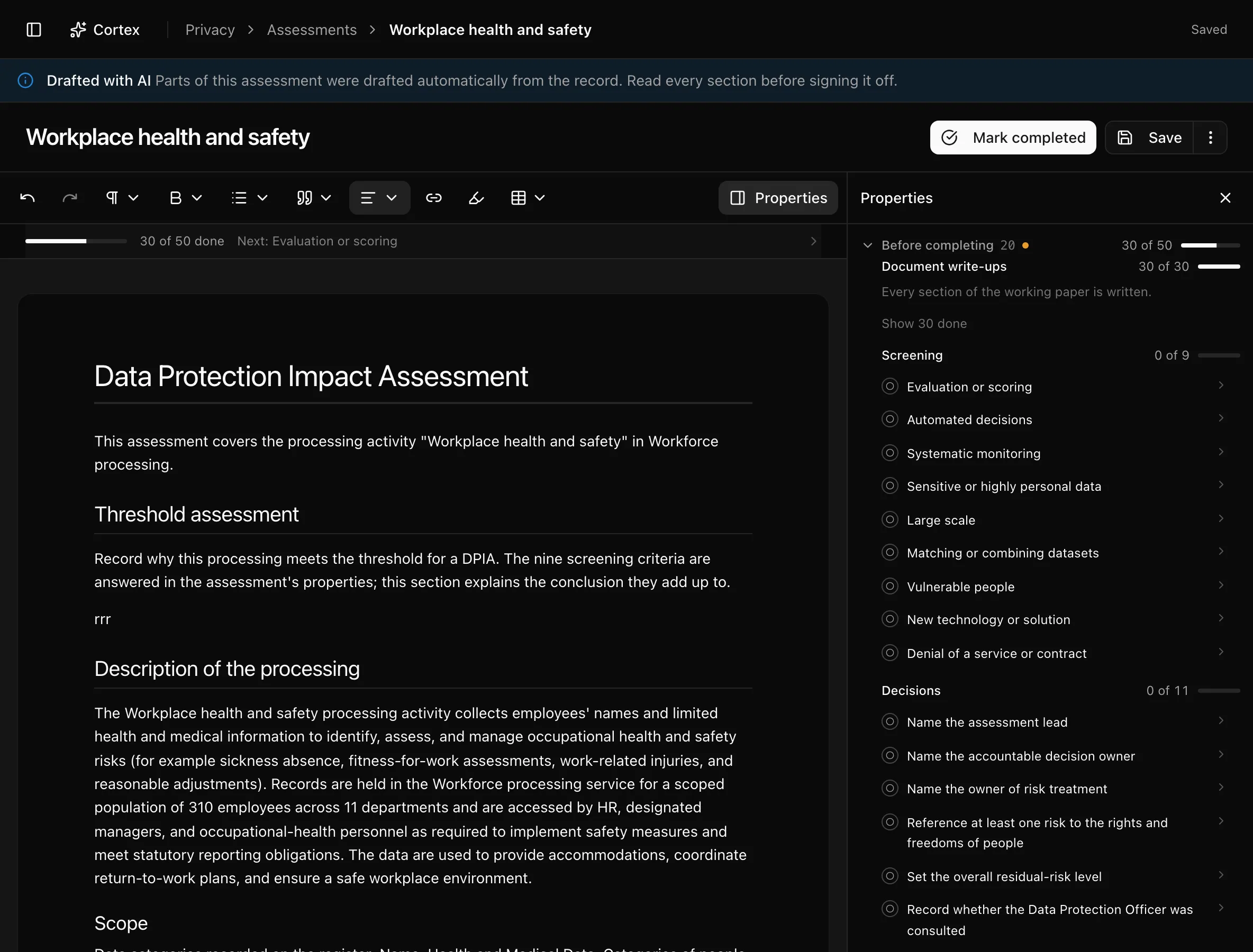Toggle the Properties panel button
This screenshot has width=1253, height=952.
pos(778,198)
